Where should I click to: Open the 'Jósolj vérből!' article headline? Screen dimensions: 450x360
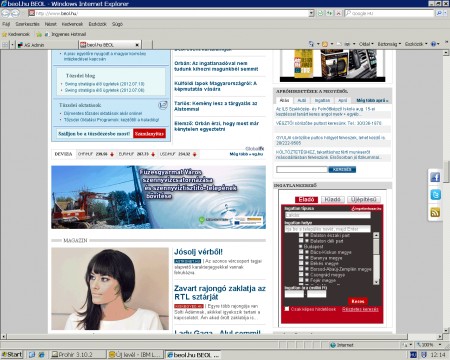pos(198,252)
